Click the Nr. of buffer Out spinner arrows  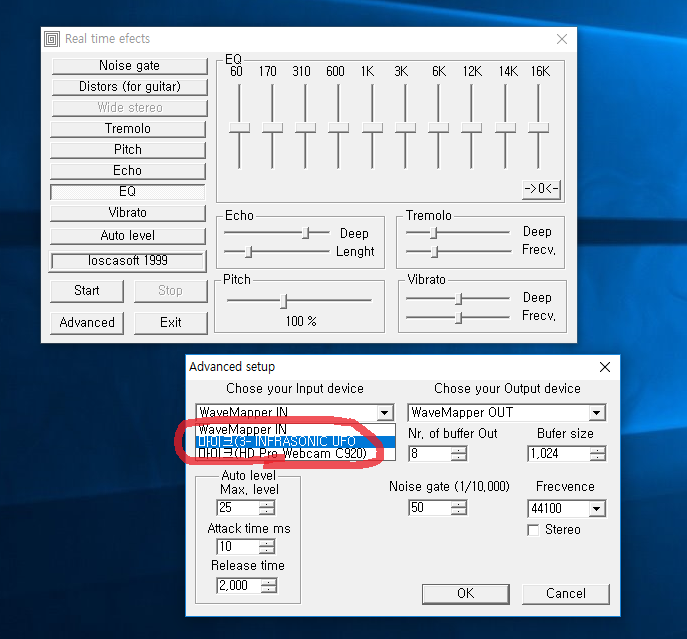pyautogui.click(x=459, y=454)
